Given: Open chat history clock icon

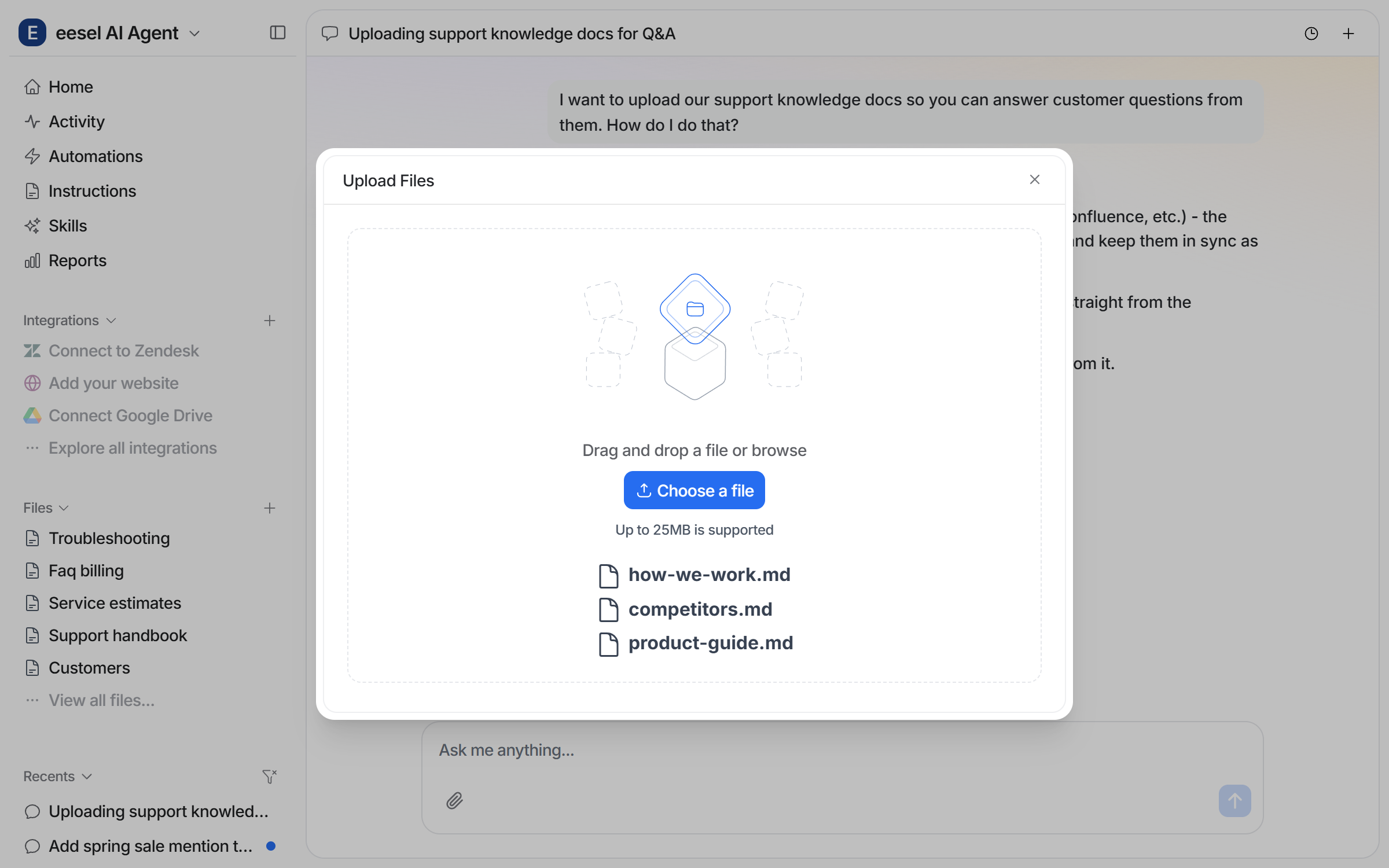Looking at the screenshot, I should (1311, 34).
